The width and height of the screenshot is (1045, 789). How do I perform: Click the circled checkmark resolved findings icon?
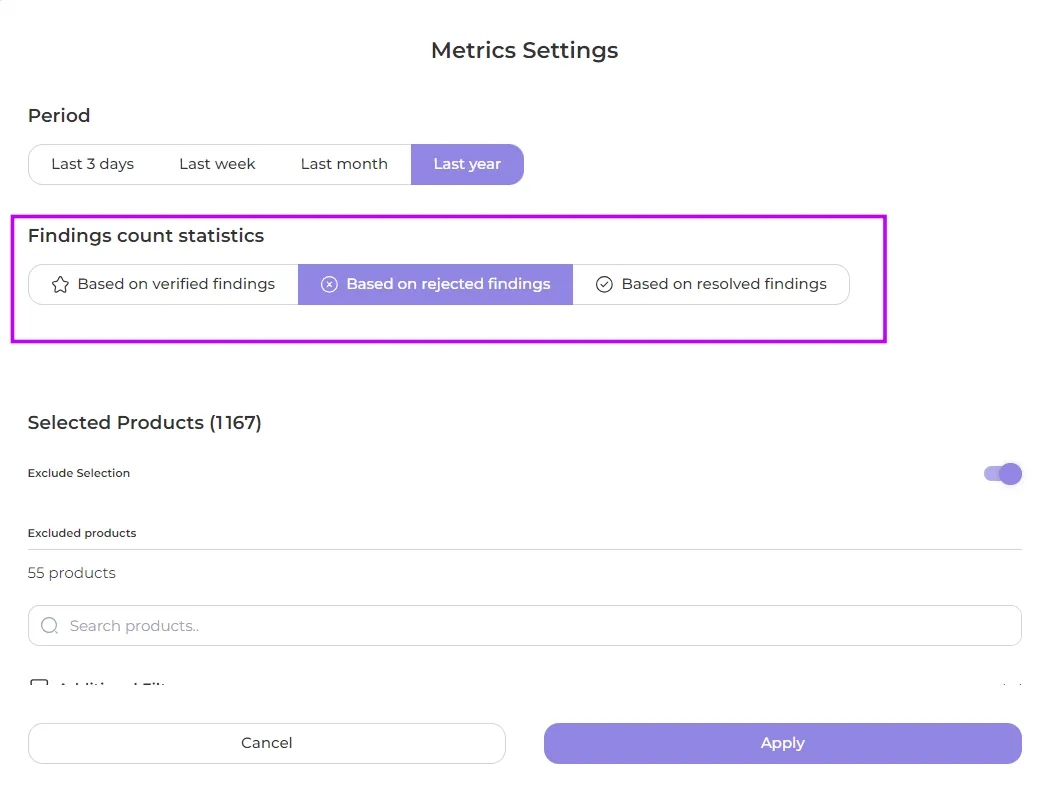pos(604,285)
